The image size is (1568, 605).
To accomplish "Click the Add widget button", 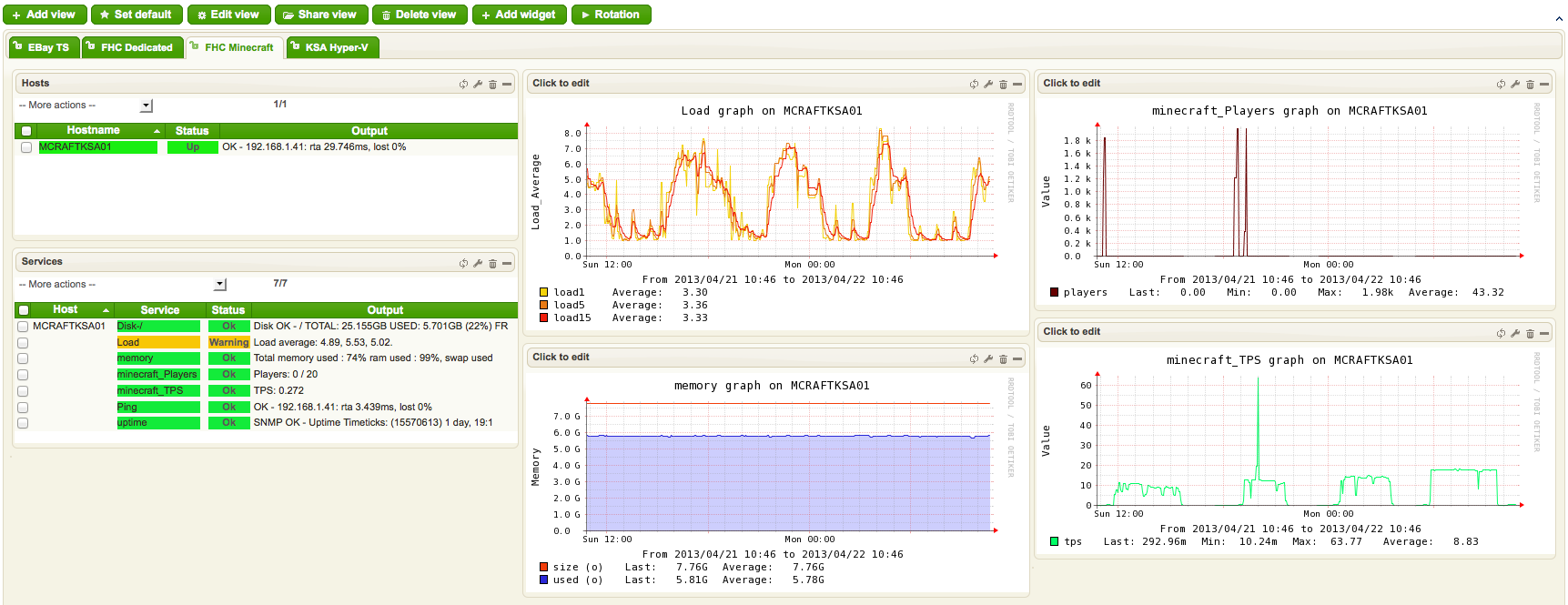I will tap(520, 15).
